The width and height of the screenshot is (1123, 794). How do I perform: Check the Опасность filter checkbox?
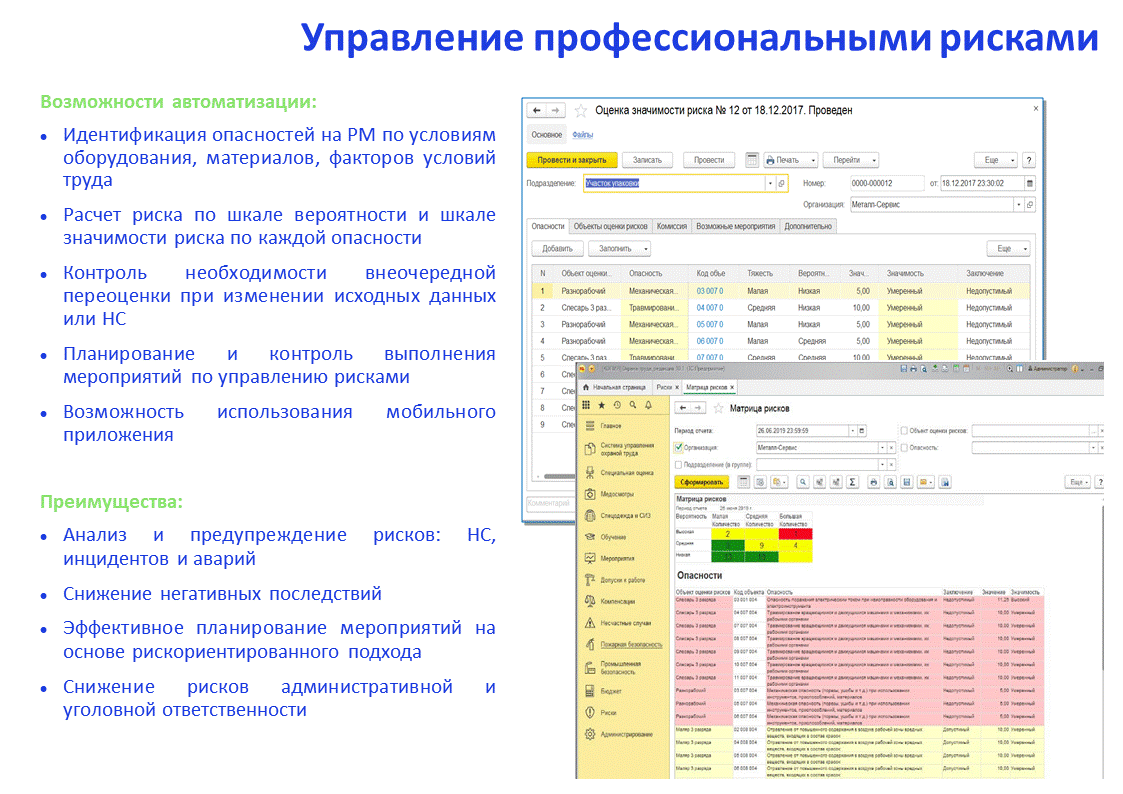tap(904, 447)
